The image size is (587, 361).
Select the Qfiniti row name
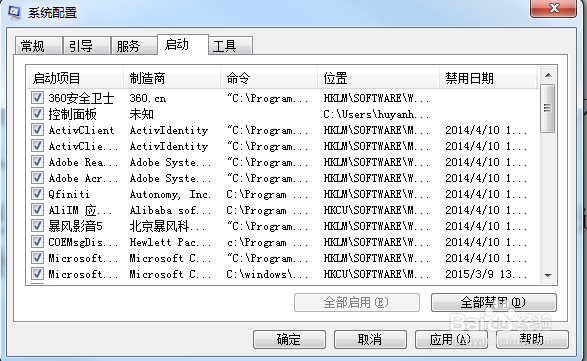click(x=69, y=194)
